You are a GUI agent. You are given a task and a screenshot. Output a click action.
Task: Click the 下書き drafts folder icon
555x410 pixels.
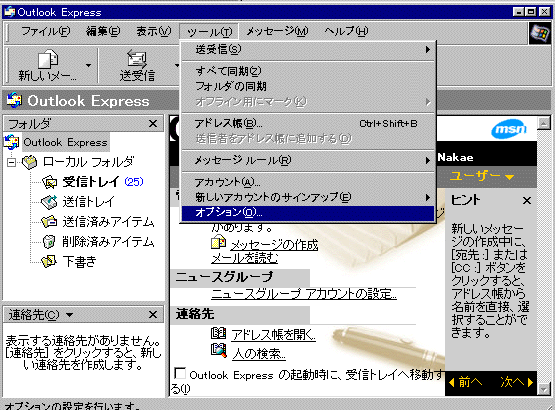(49, 262)
